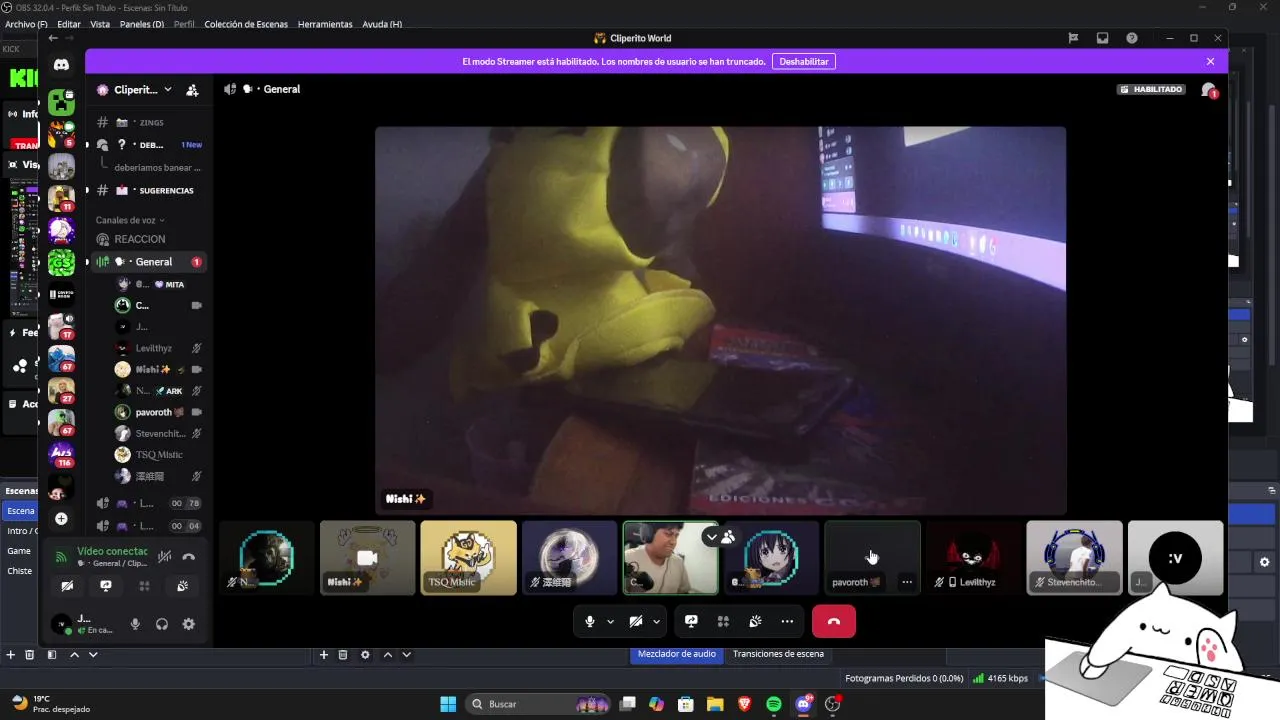Open OBS Archivo menu

(x=26, y=24)
